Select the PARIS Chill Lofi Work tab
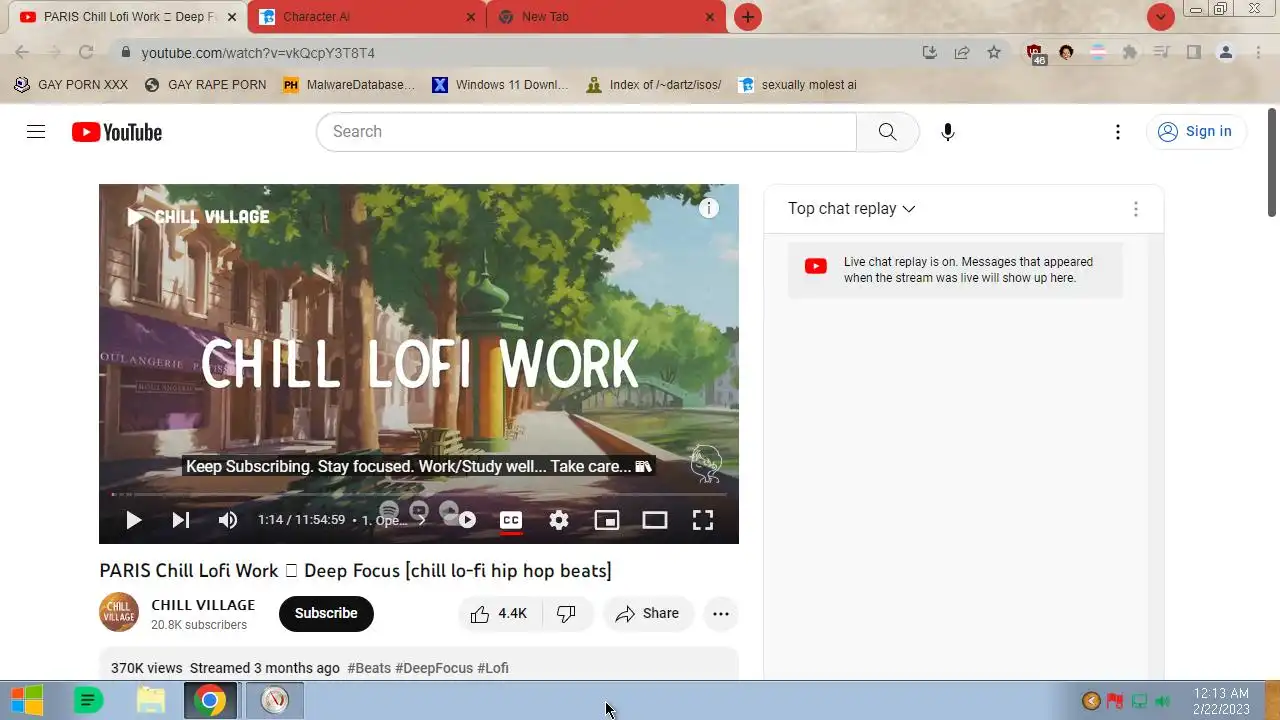Screen dimensions: 1280x720 (x=129, y=17)
